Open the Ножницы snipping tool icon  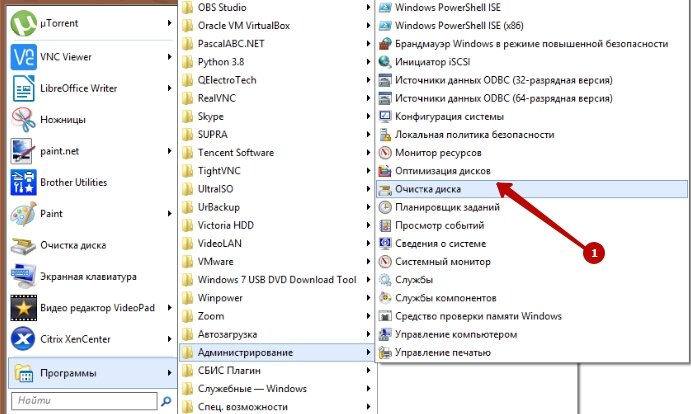click(x=23, y=119)
